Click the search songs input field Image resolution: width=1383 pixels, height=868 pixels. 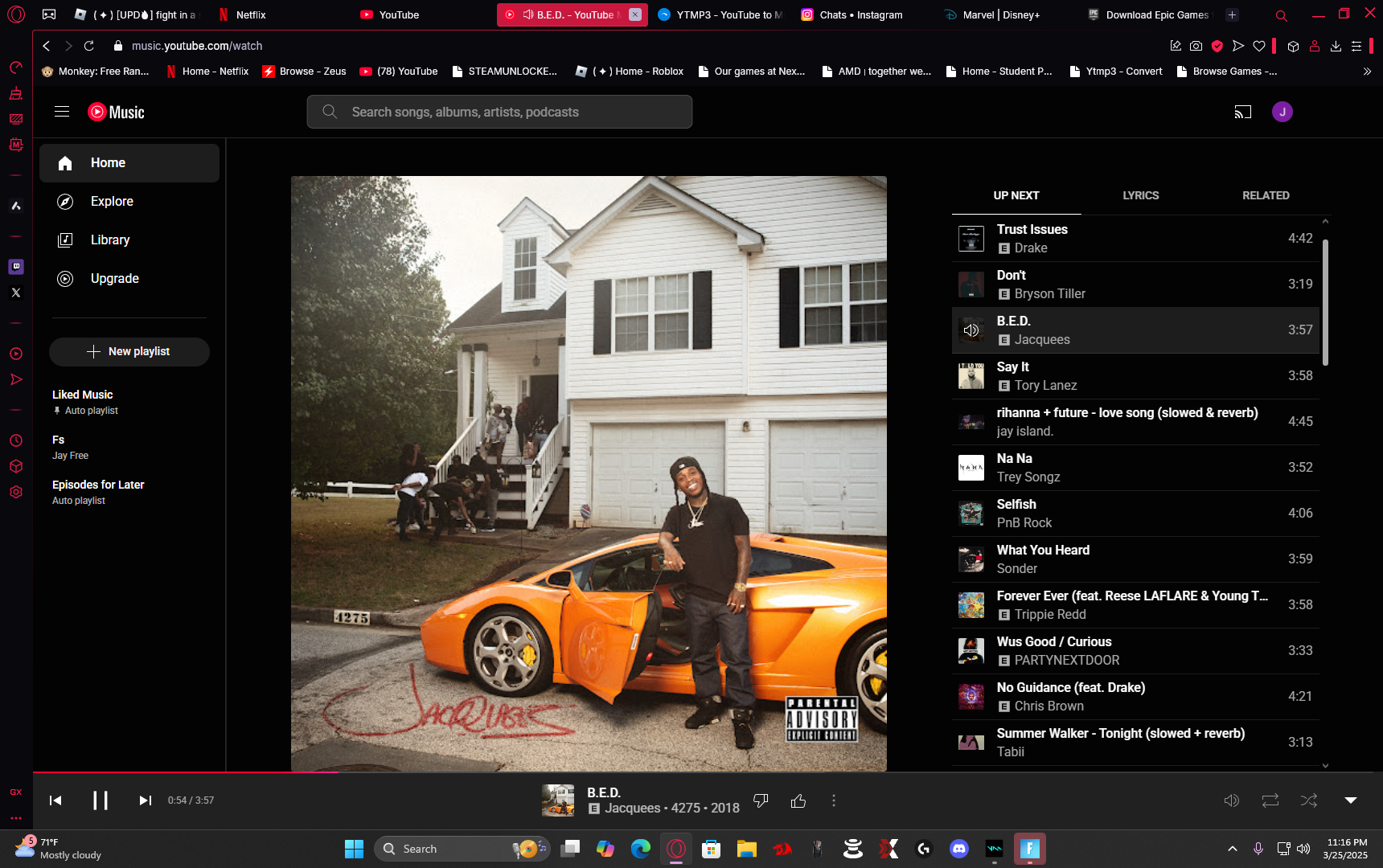click(499, 112)
